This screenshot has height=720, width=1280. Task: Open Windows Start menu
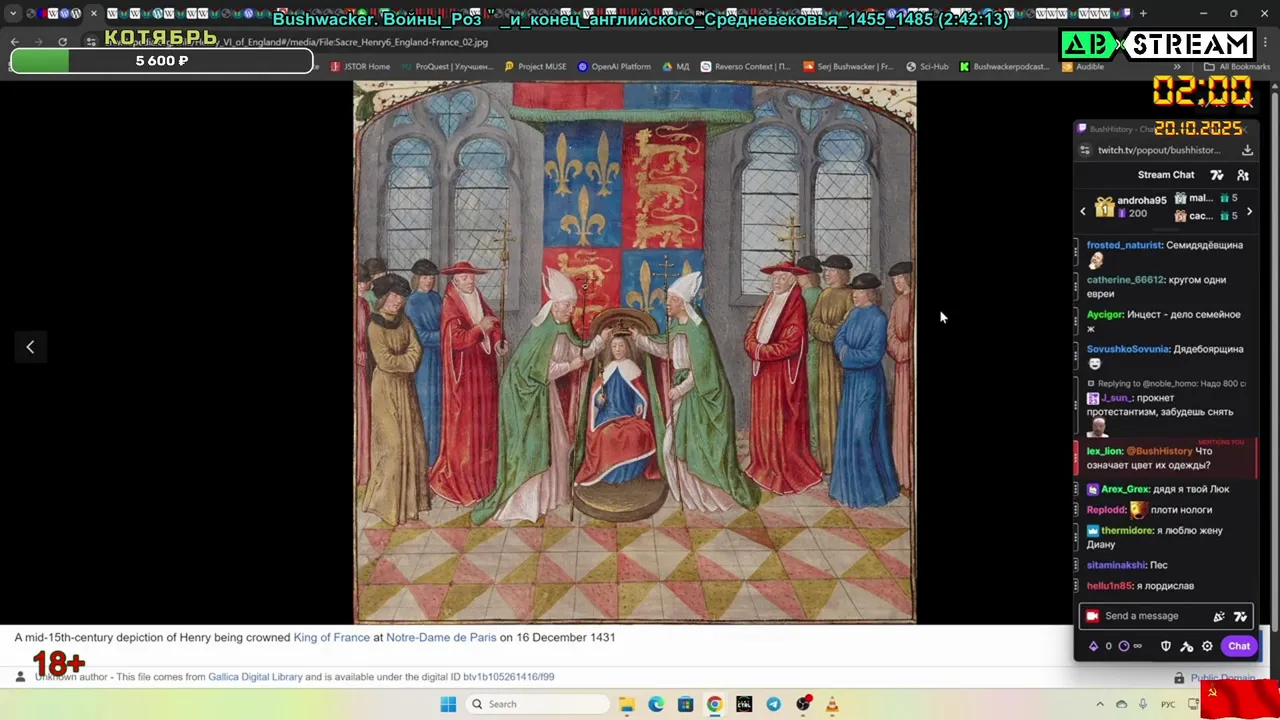pyautogui.click(x=448, y=704)
